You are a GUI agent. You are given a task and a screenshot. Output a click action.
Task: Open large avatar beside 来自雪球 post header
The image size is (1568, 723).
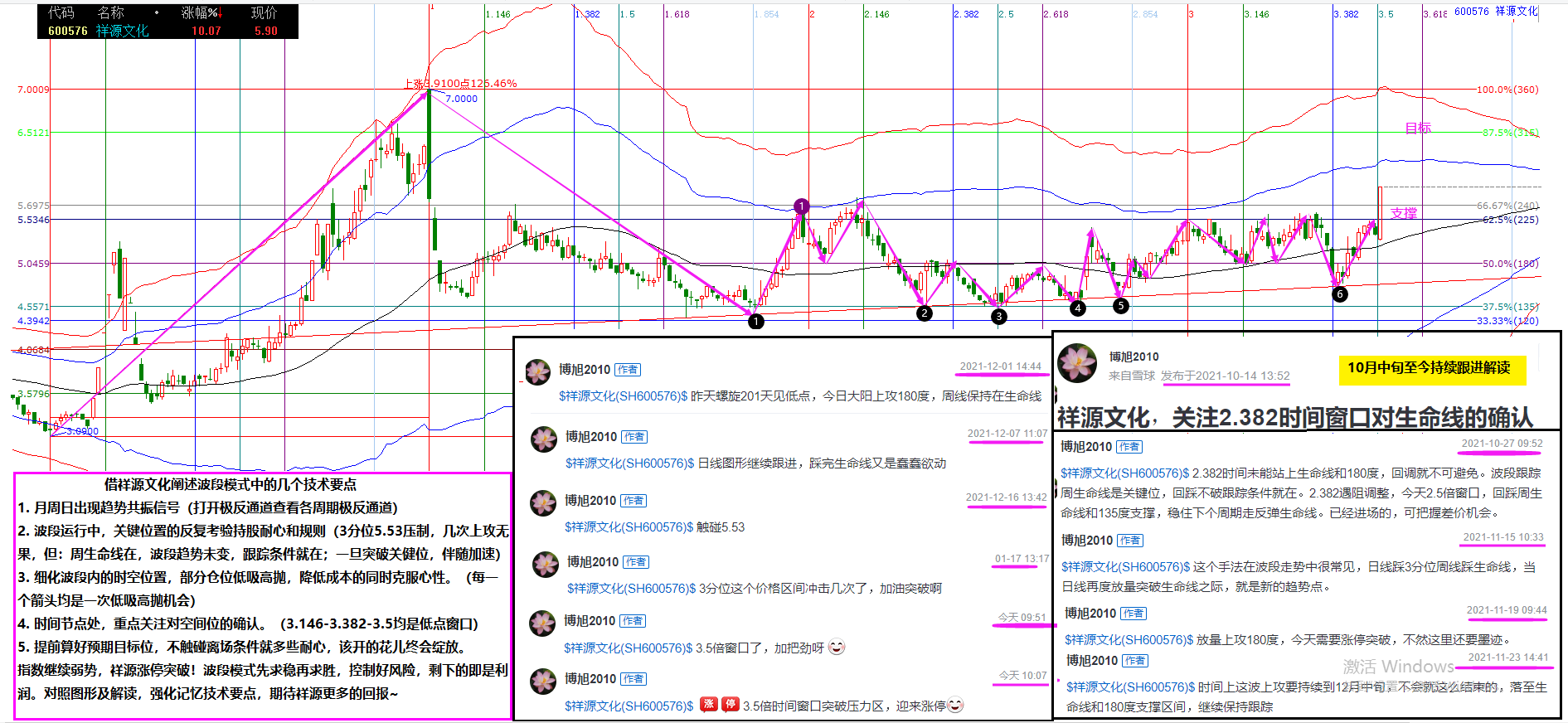tap(1078, 363)
